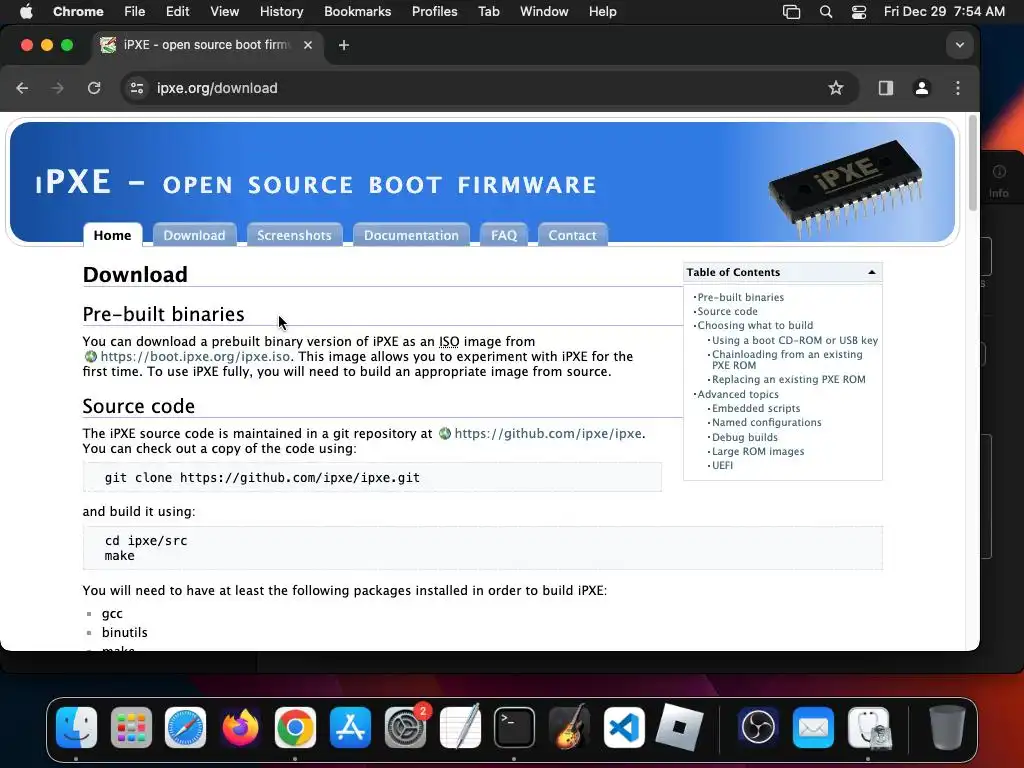The image size is (1024, 768).
Task: Open the FAQ tab
Action: (504, 235)
